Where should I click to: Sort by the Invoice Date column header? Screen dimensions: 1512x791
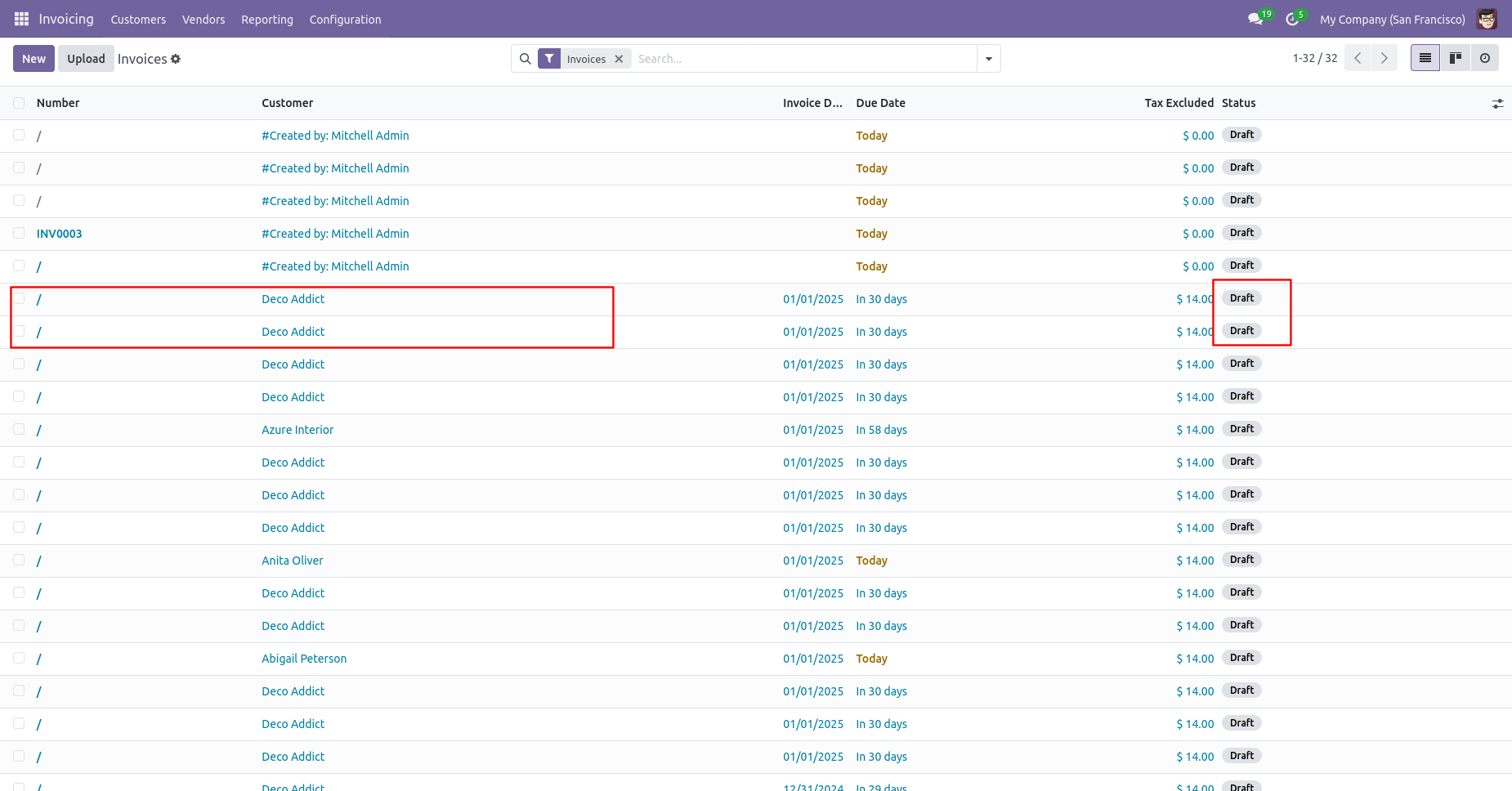(812, 103)
